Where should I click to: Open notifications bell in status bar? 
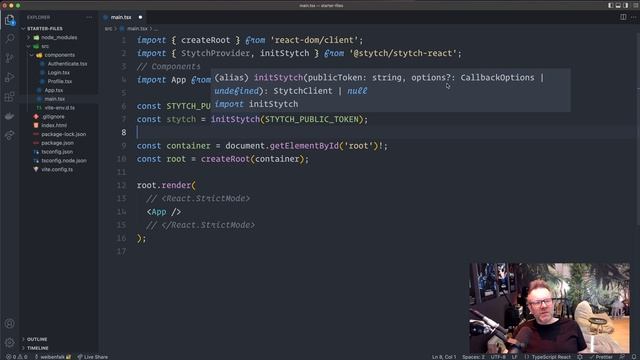point(634,357)
